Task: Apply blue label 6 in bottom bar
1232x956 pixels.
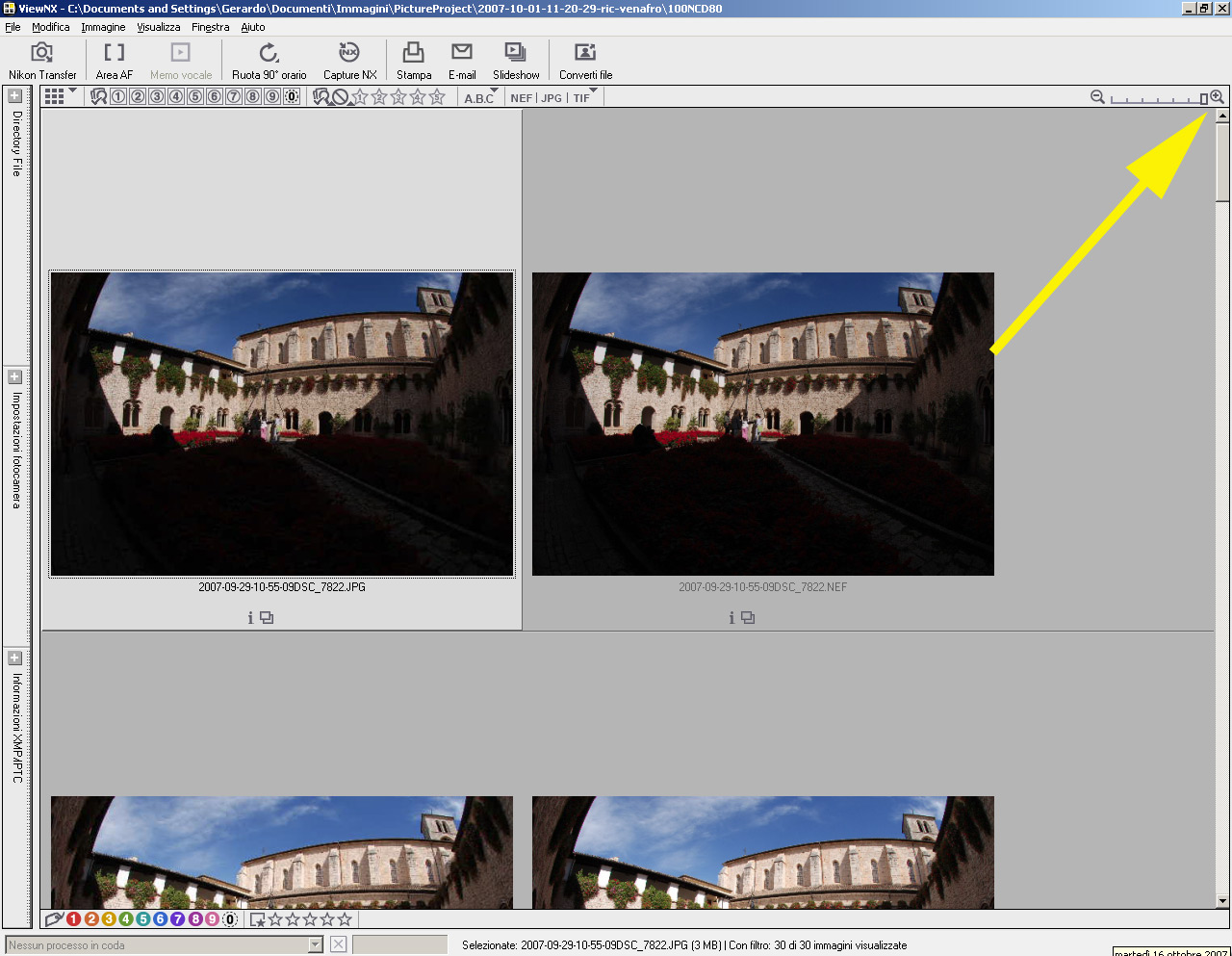Action: point(161,919)
